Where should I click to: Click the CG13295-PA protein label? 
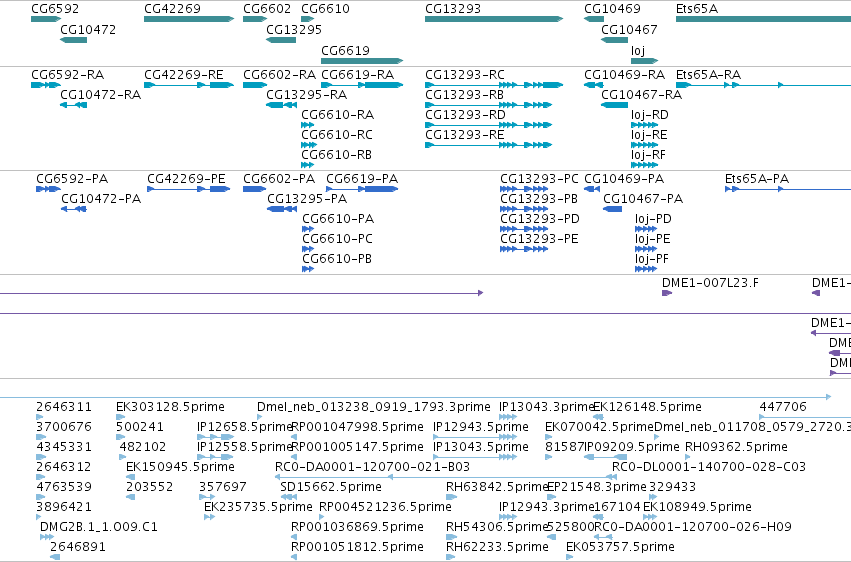point(307,199)
